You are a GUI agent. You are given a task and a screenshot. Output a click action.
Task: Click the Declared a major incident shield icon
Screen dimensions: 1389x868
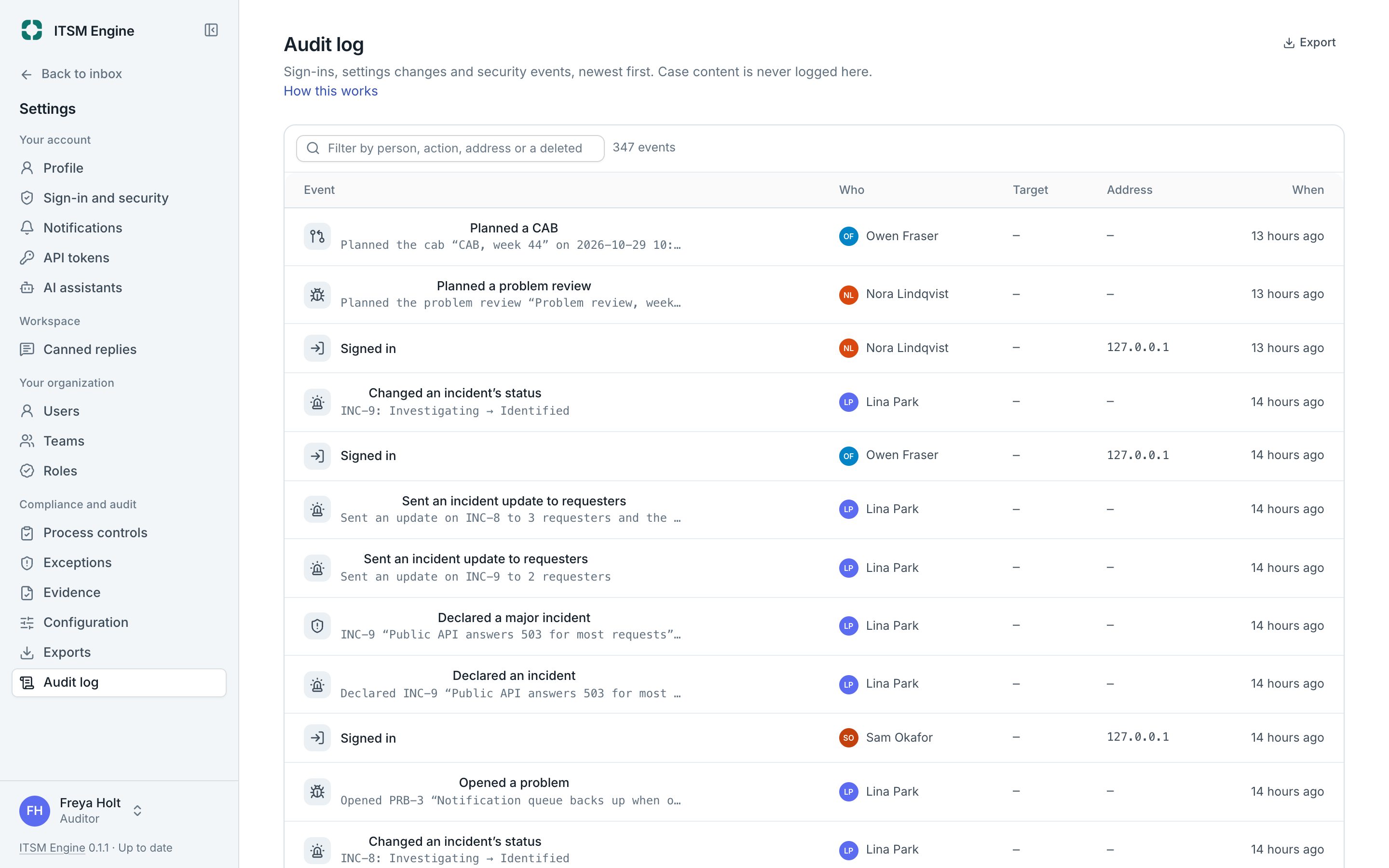point(317,626)
